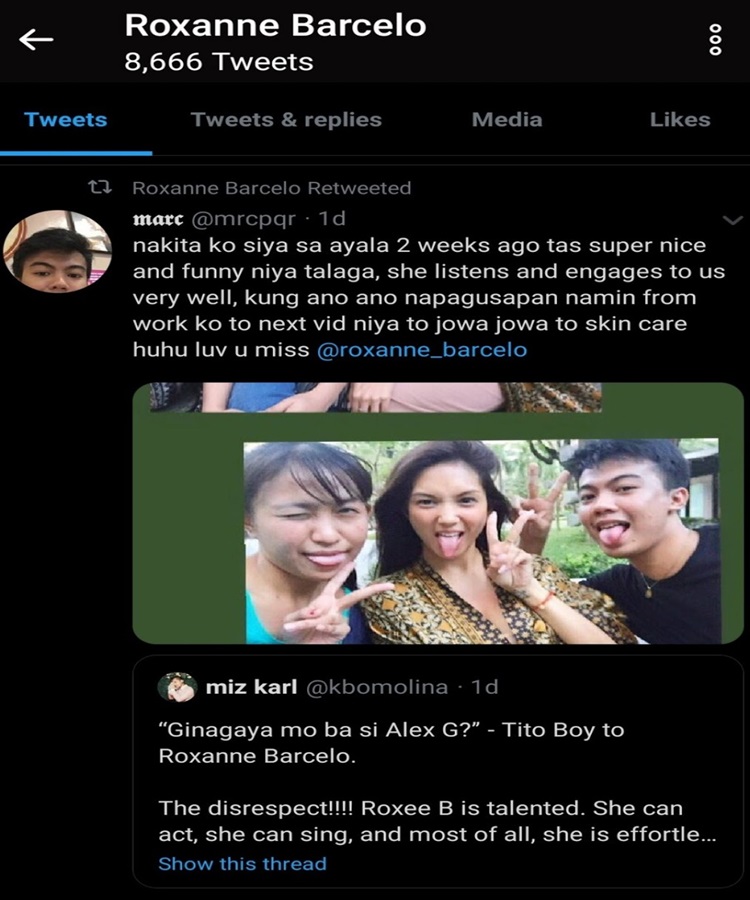Open the cropped top photo strip
Image resolution: width=750 pixels, height=900 pixels.
(x=376, y=397)
